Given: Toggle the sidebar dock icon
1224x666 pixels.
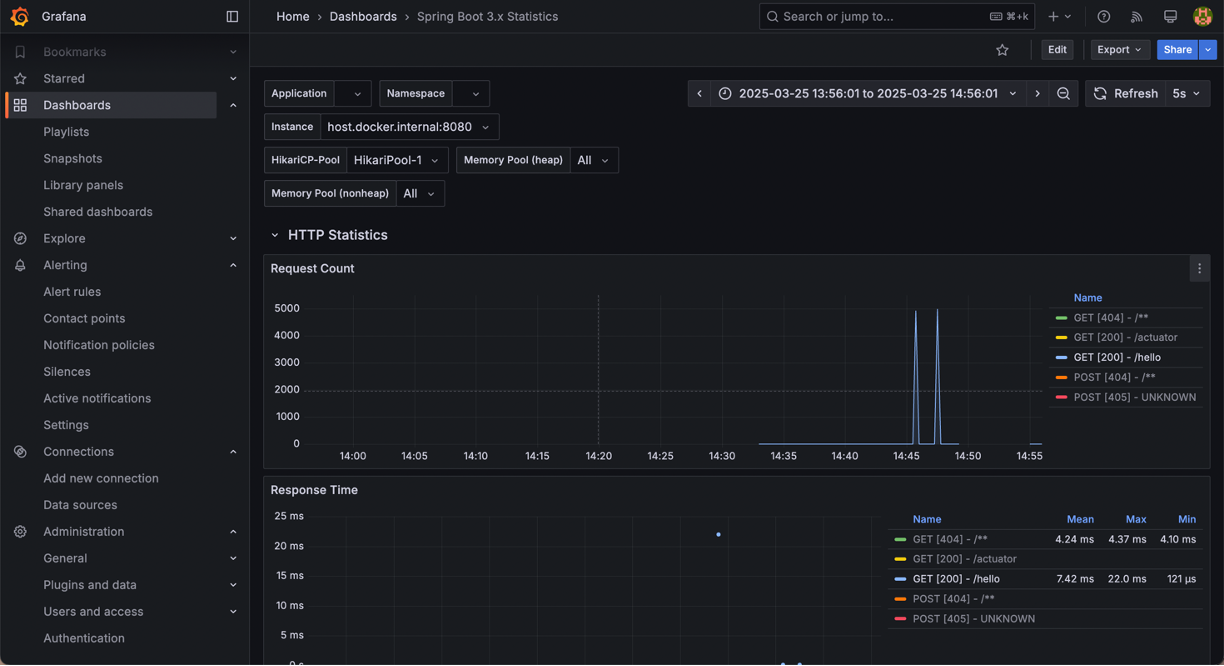Looking at the screenshot, I should (232, 16).
